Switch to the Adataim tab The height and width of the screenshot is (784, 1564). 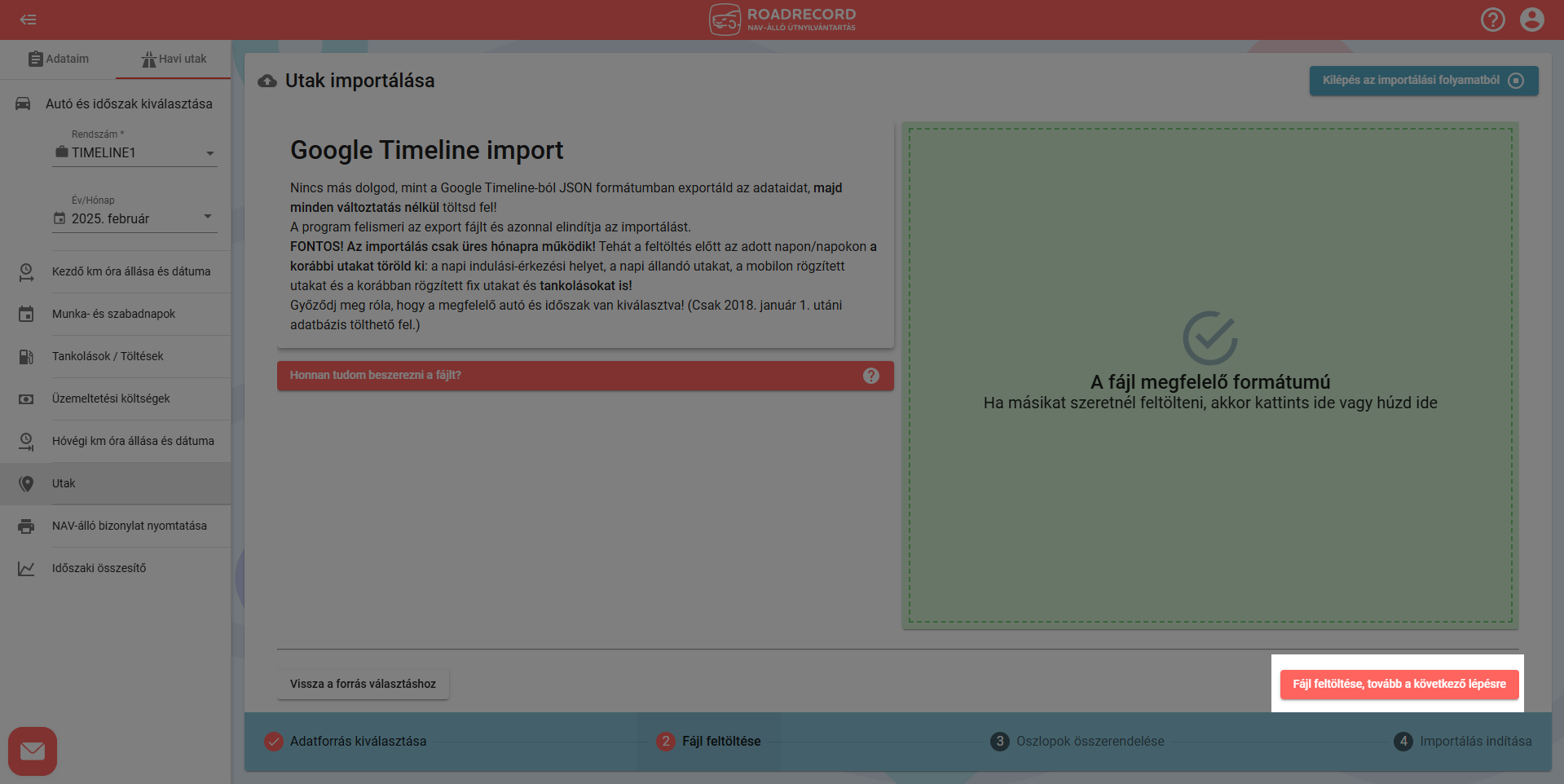click(x=58, y=59)
